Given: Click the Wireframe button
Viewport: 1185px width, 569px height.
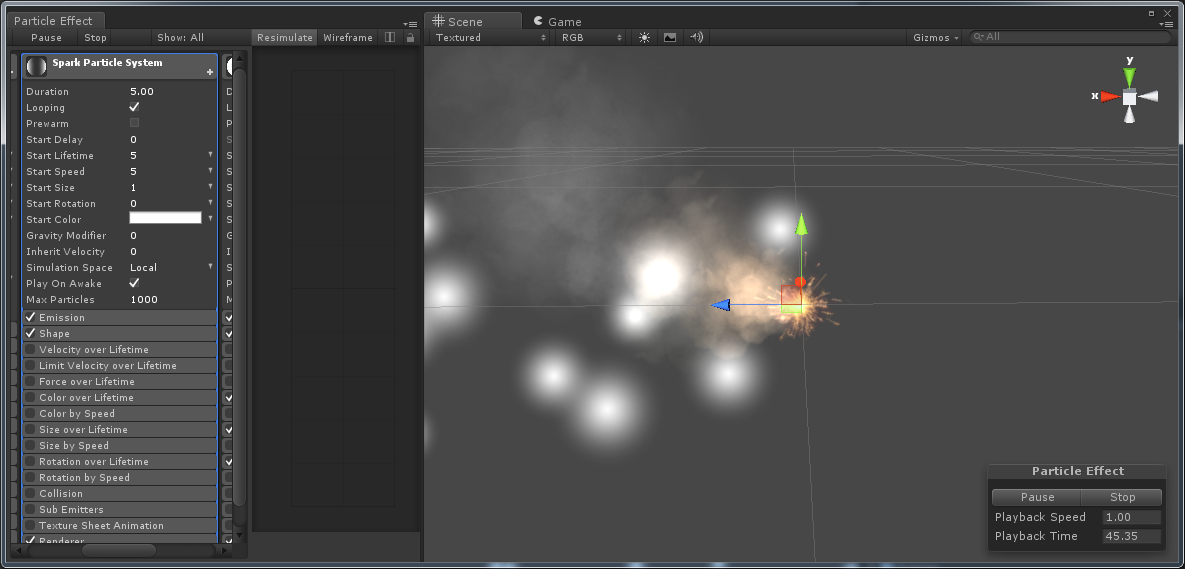Looking at the screenshot, I should point(348,37).
